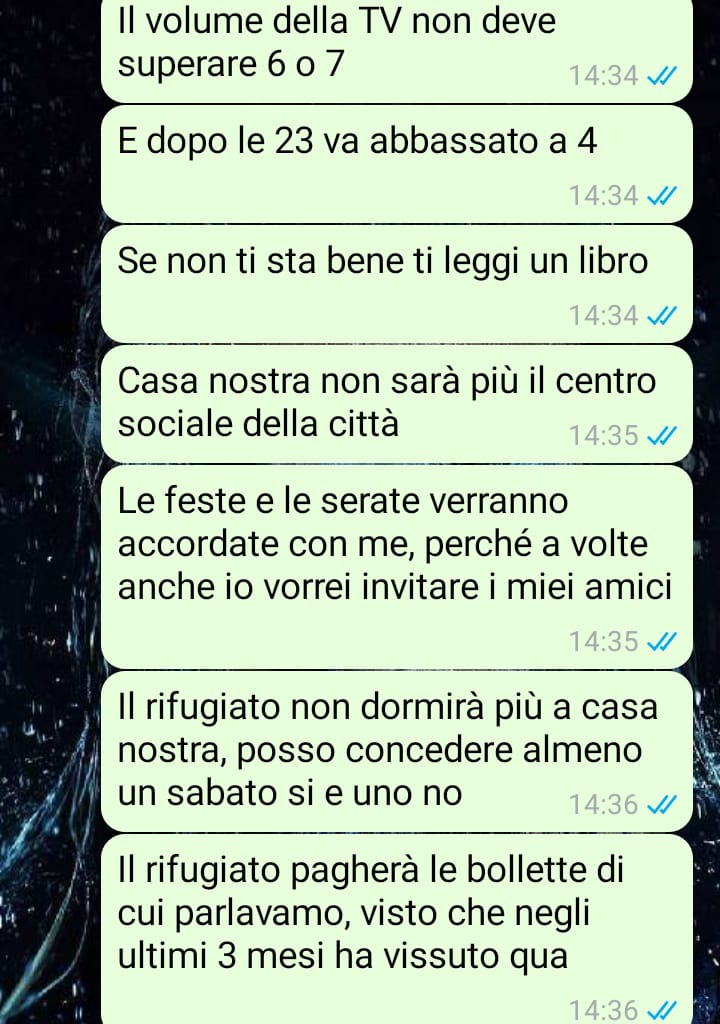This screenshot has width=720, height=1024.
Task: Click the 14:35 timestamp under 'invitare i miei amici'
Action: pyautogui.click(x=603, y=641)
